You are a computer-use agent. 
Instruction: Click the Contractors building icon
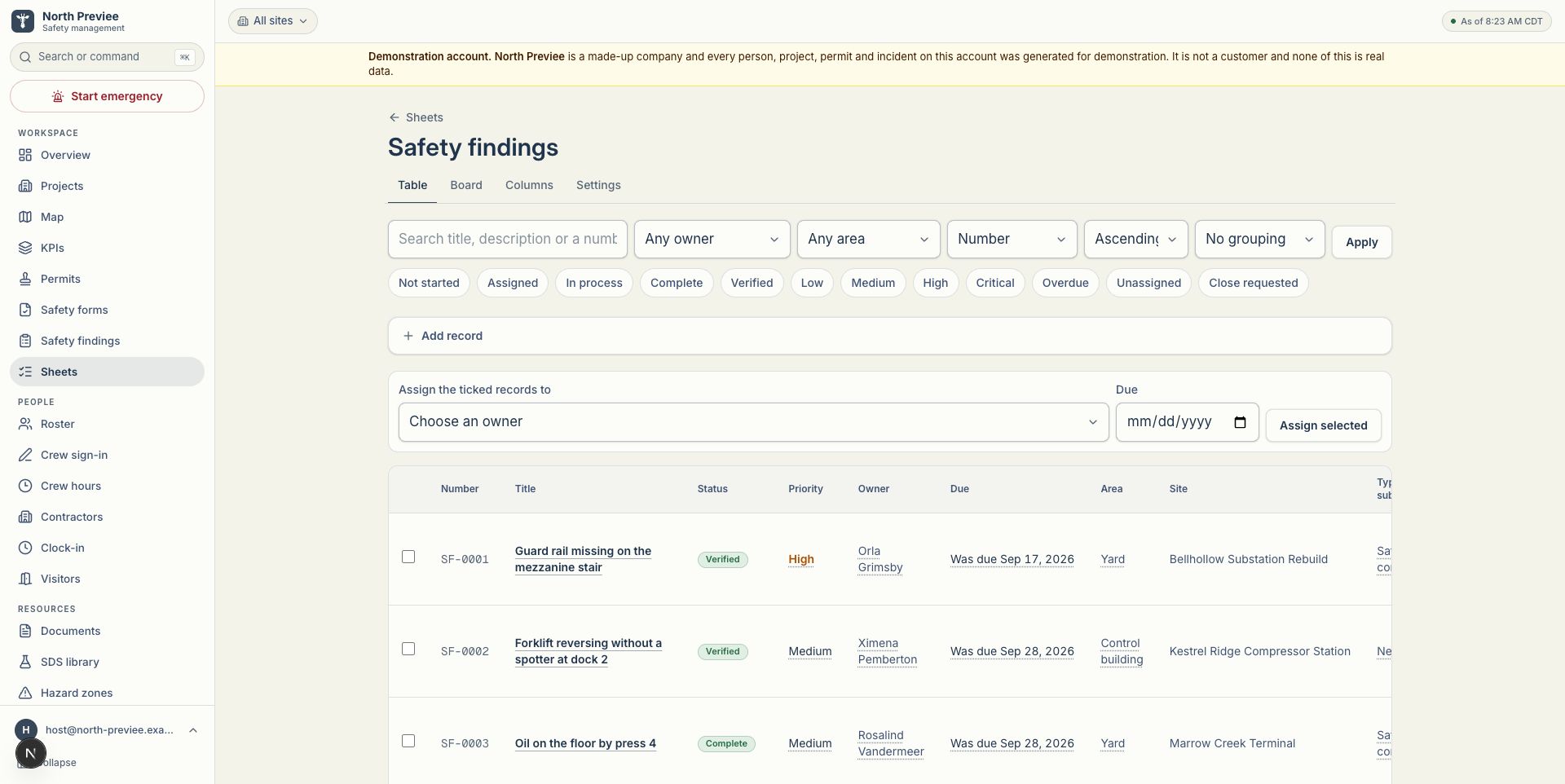(25, 517)
